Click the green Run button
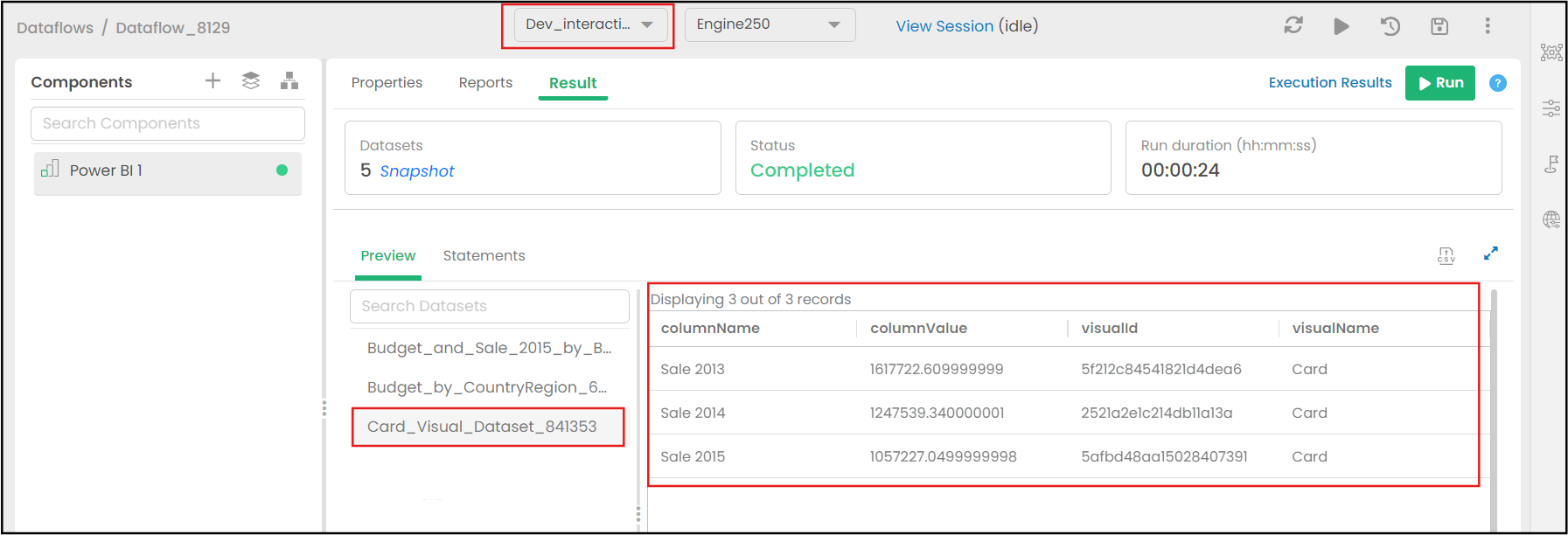This screenshot has width=1568, height=535. point(1439,83)
